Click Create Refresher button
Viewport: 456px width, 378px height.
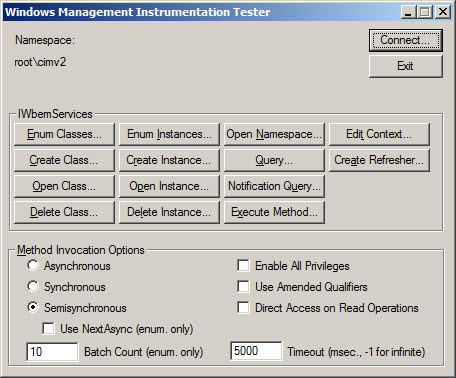tap(379, 160)
